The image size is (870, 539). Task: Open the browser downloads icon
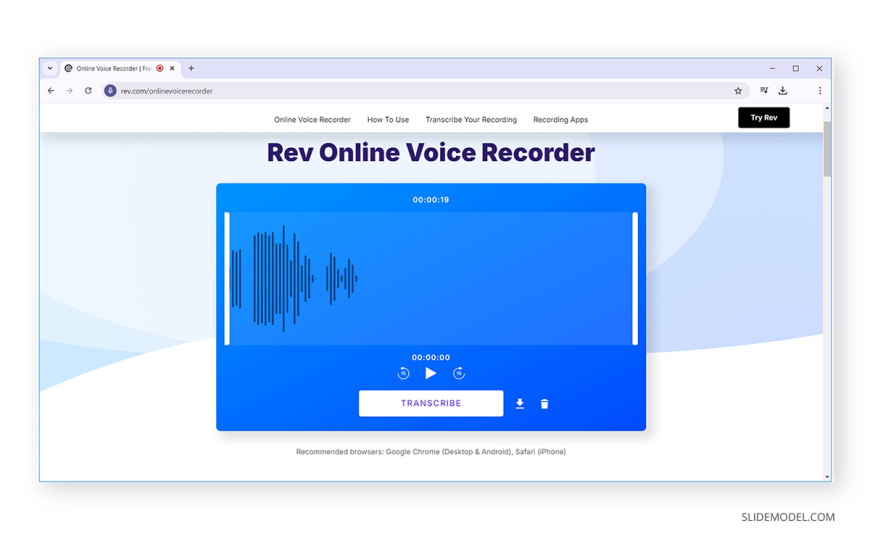coord(783,90)
